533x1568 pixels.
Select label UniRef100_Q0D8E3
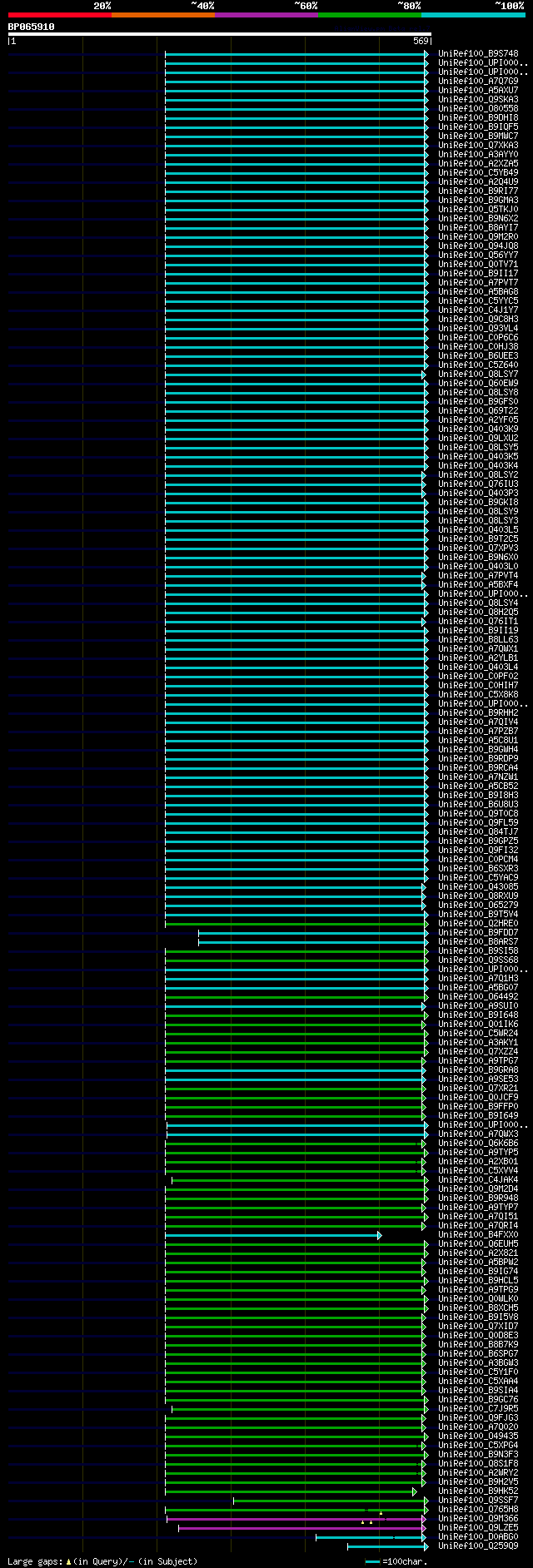[x=478, y=1336]
